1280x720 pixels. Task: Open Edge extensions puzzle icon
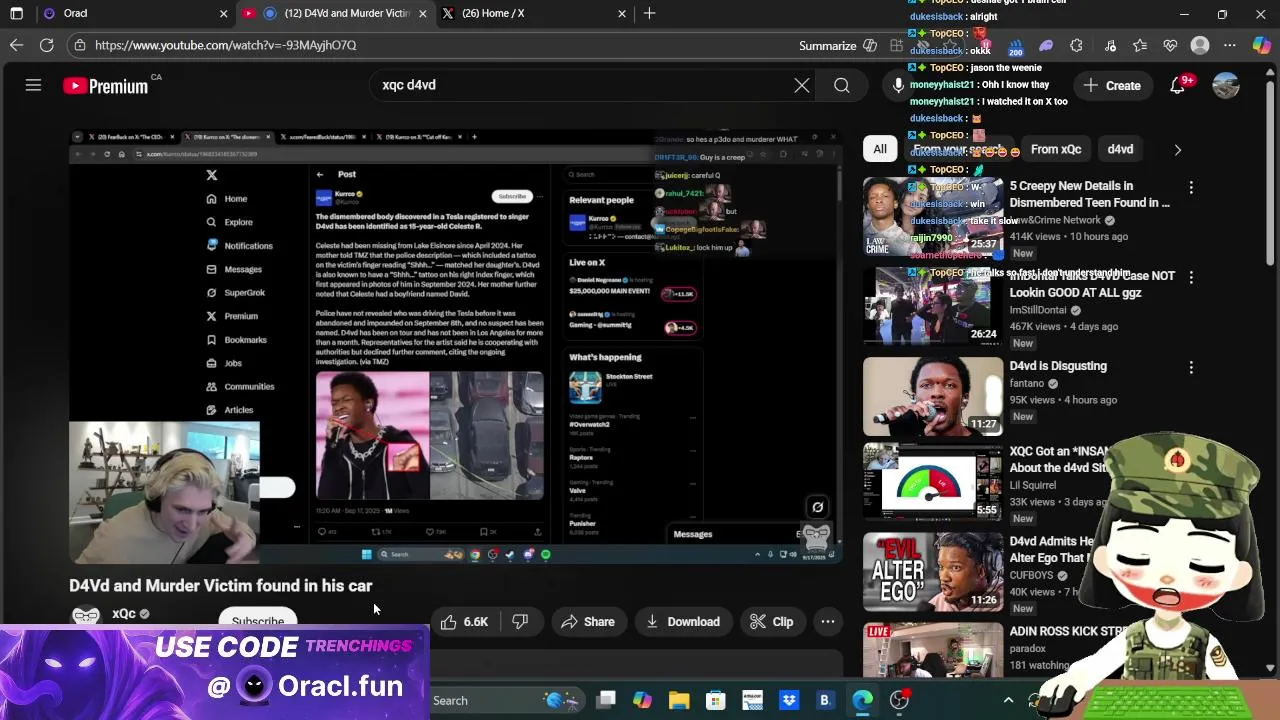(x=1076, y=45)
